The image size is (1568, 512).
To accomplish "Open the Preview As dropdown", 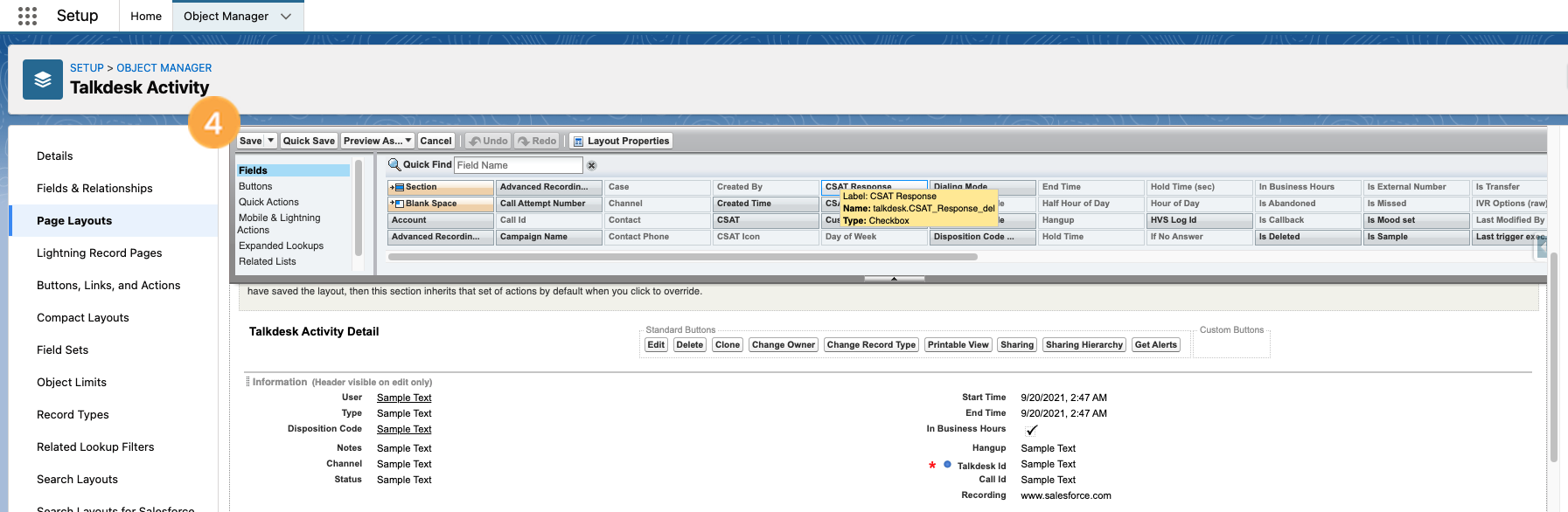I will click(x=378, y=141).
